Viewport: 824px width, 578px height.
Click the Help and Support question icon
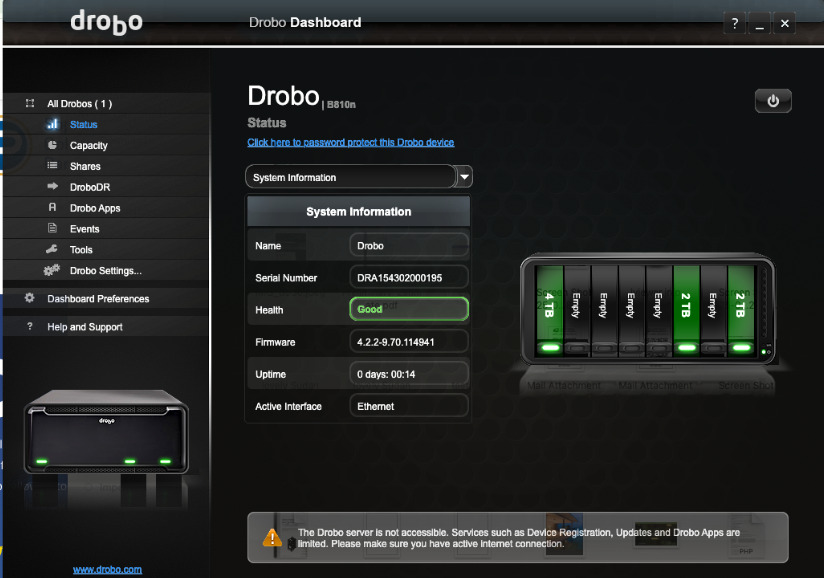click(29, 326)
